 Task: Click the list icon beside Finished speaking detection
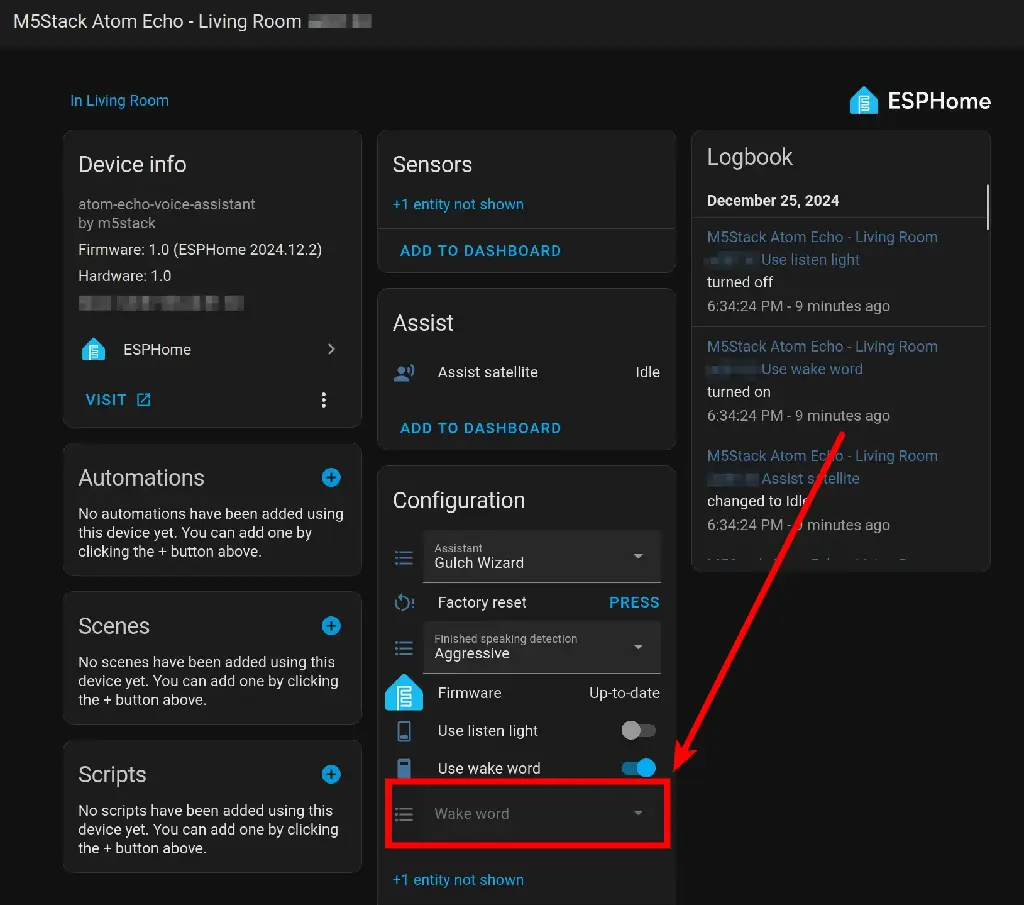(404, 648)
